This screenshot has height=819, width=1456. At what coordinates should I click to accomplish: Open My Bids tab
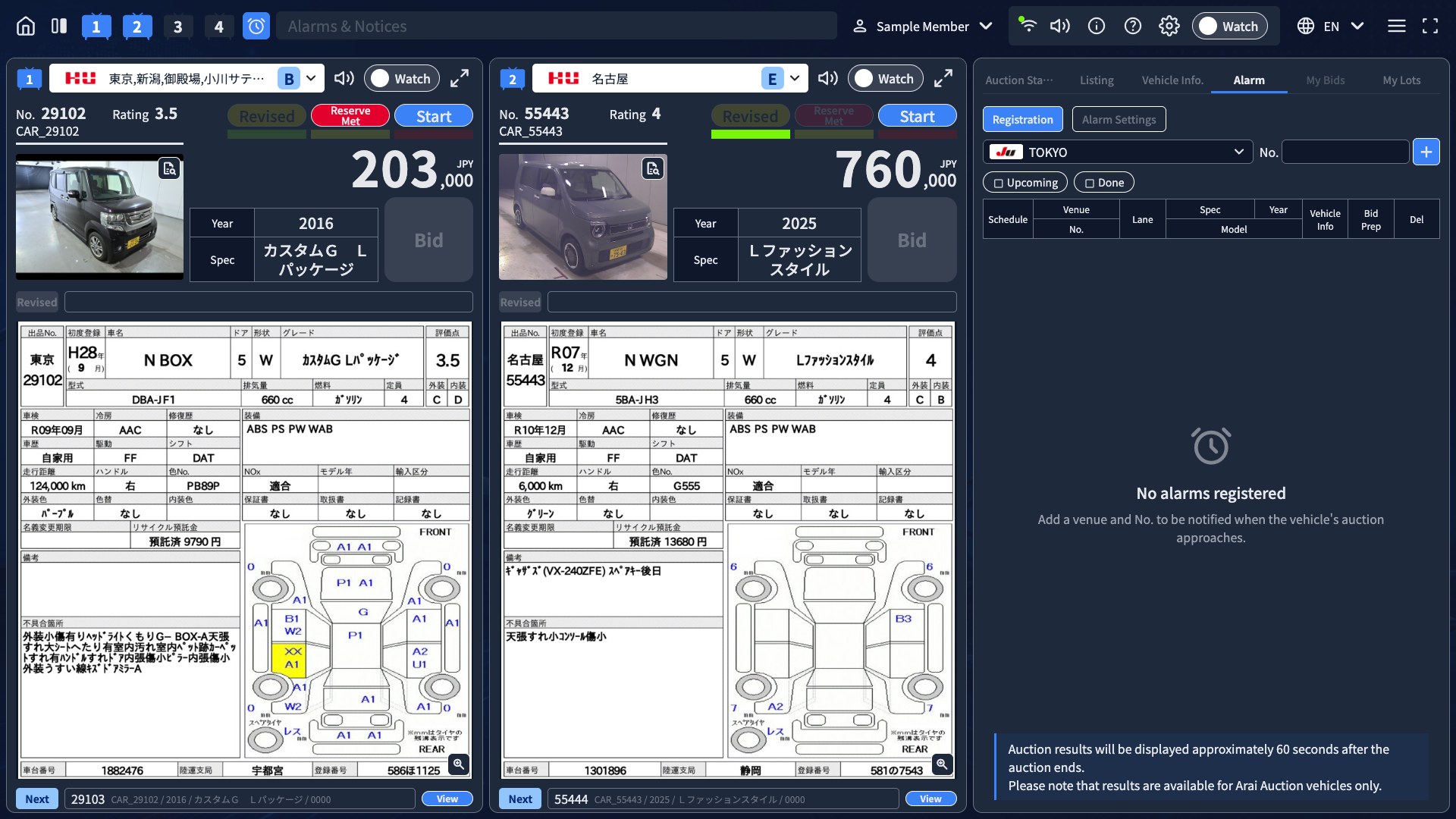(x=1325, y=80)
